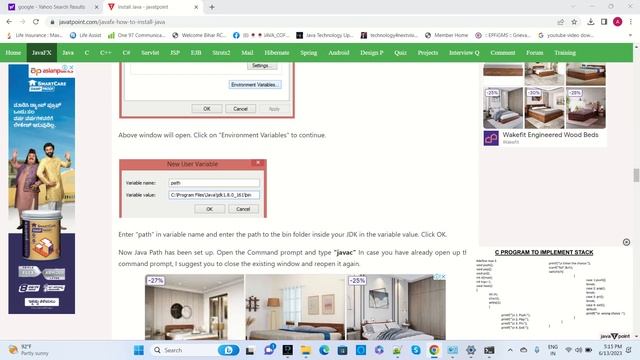
Task: Open File Explorer from taskbar
Action: click(306, 350)
